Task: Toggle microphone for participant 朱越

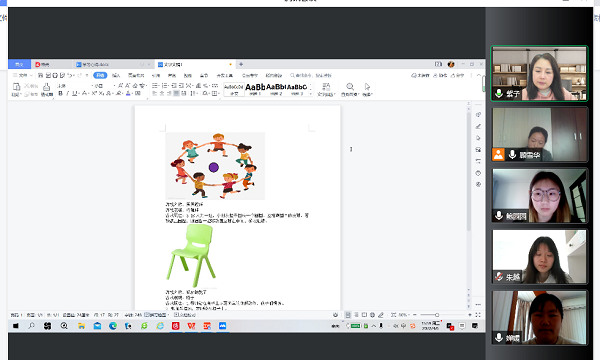Action: coord(498,276)
